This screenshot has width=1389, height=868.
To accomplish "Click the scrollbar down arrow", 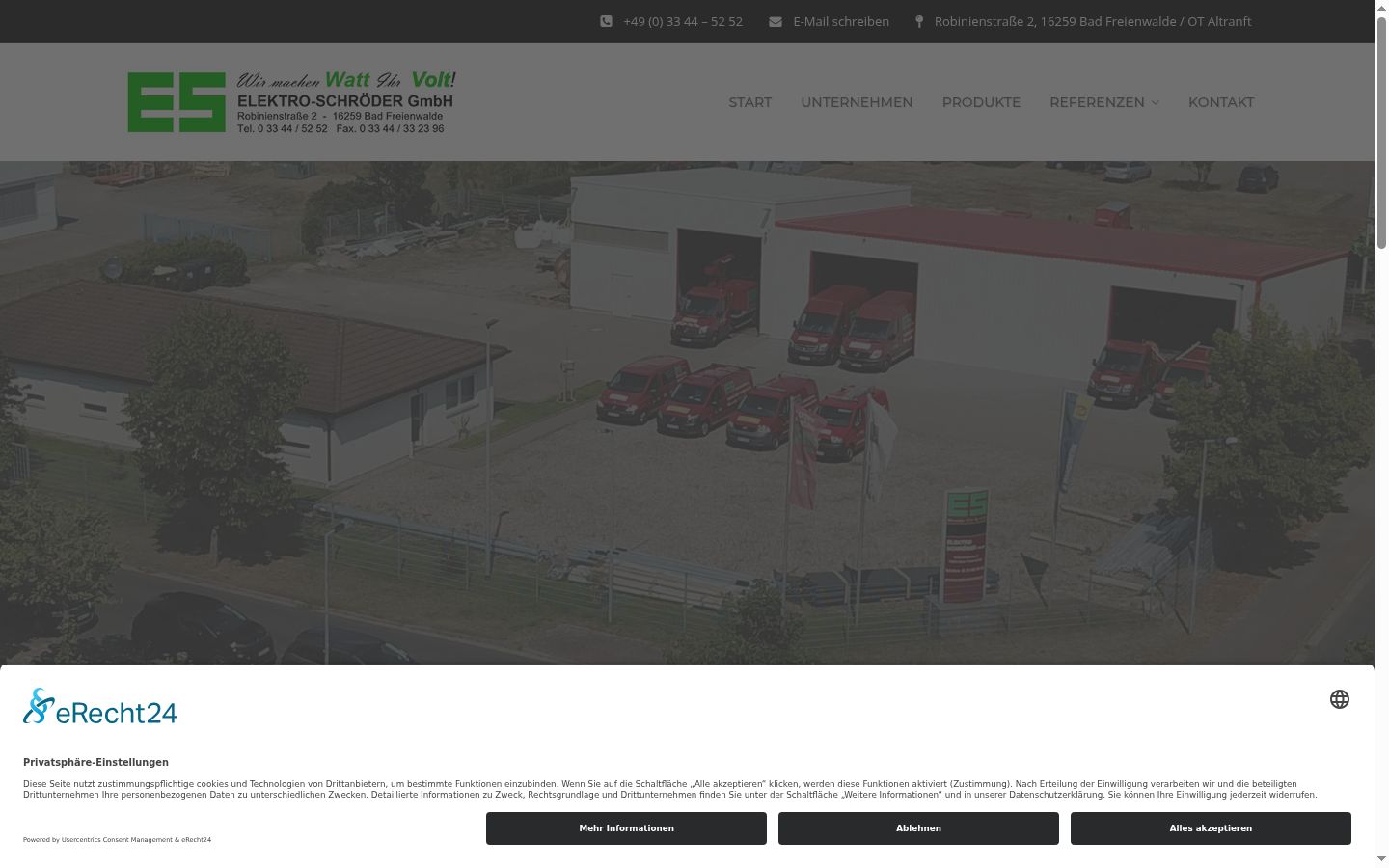I will click(1381, 859).
